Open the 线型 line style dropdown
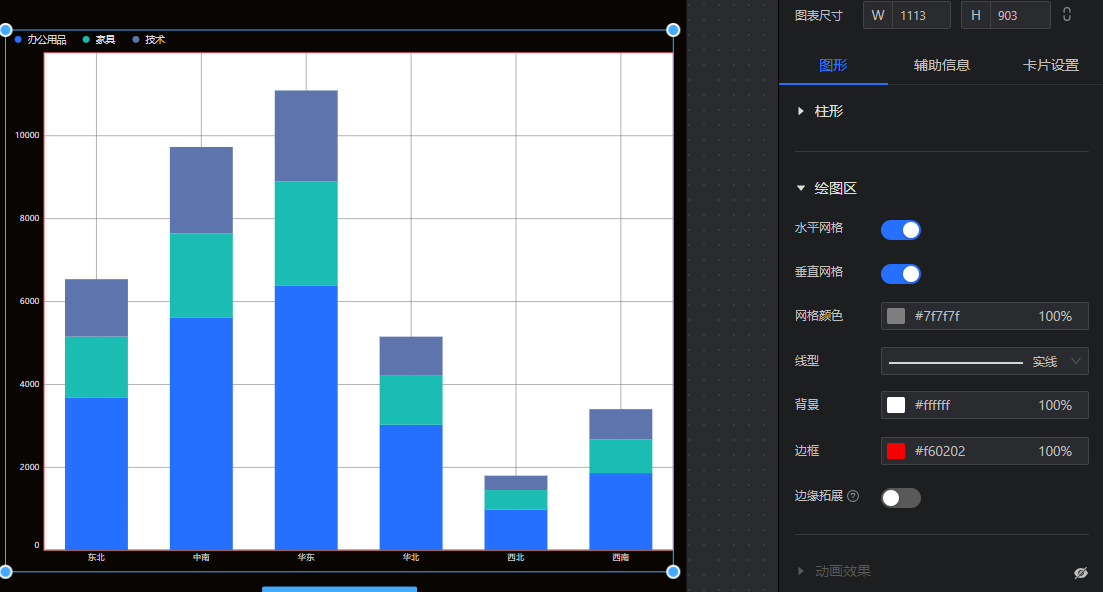Image resolution: width=1103 pixels, height=592 pixels. click(x=984, y=361)
